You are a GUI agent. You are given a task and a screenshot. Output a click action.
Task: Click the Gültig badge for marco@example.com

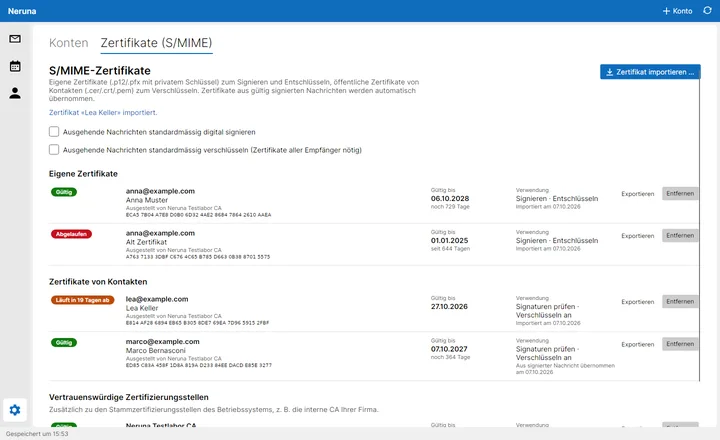[x=64, y=343]
